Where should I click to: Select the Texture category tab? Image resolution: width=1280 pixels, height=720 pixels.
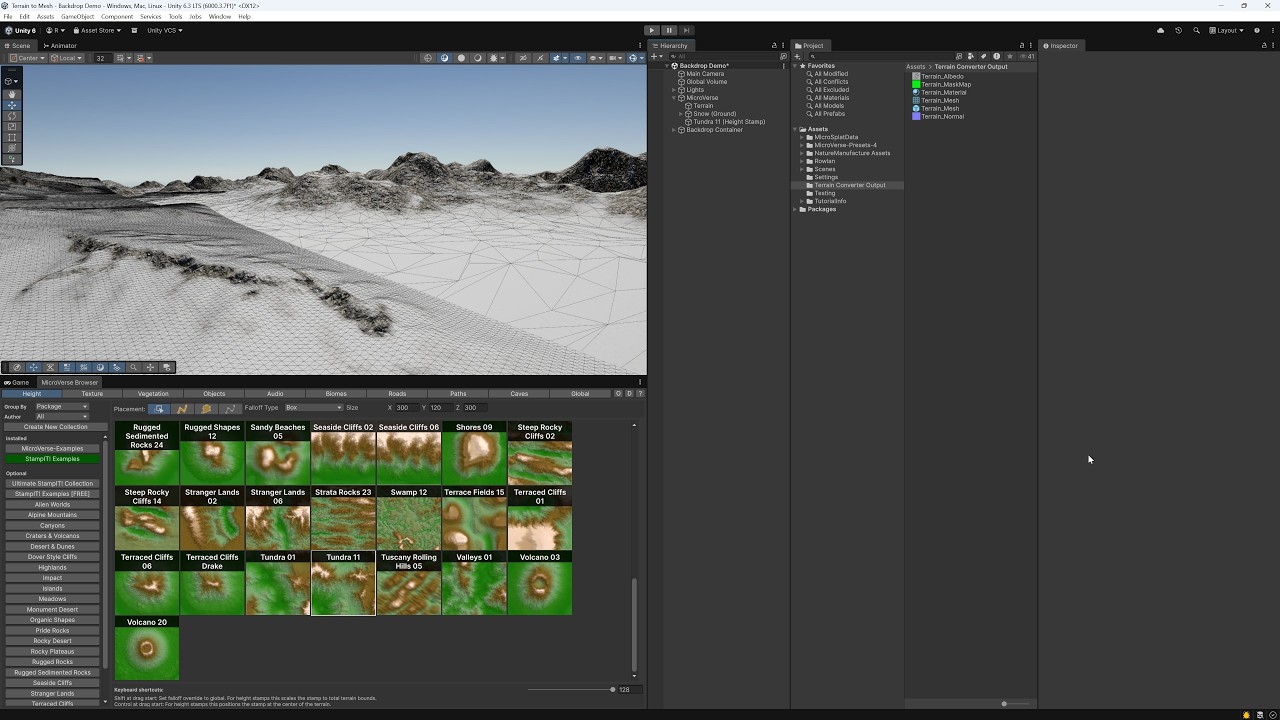pyautogui.click(x=92, y=394)
